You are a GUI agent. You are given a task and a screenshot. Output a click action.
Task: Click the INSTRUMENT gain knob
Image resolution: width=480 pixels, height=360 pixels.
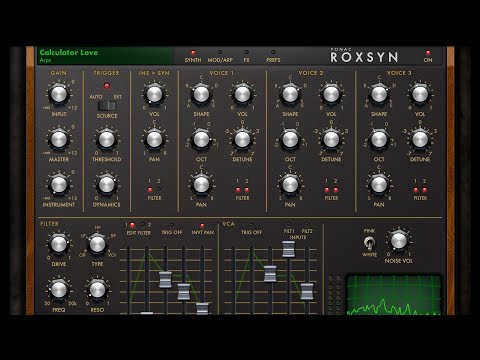(x=59, y=185)
